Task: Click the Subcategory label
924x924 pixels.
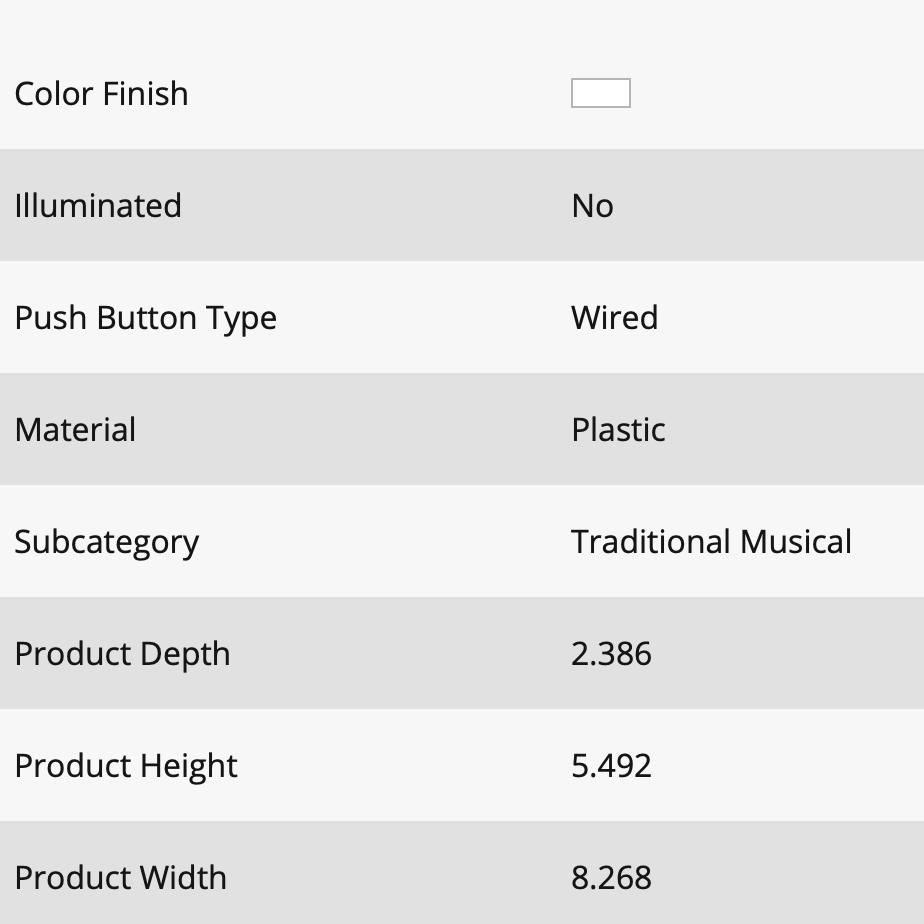Action: pyautogui.click(x=106, y=542)
